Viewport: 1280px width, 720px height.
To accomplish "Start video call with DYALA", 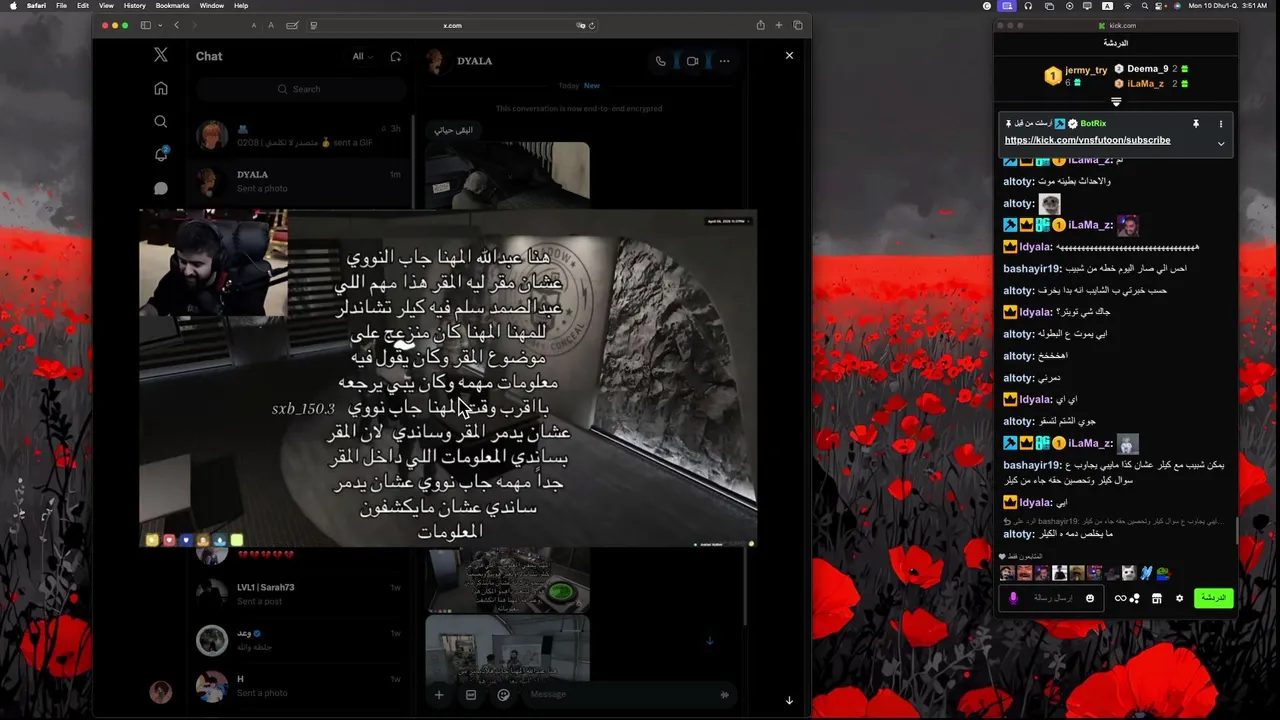I will click(x=692, y=61).
